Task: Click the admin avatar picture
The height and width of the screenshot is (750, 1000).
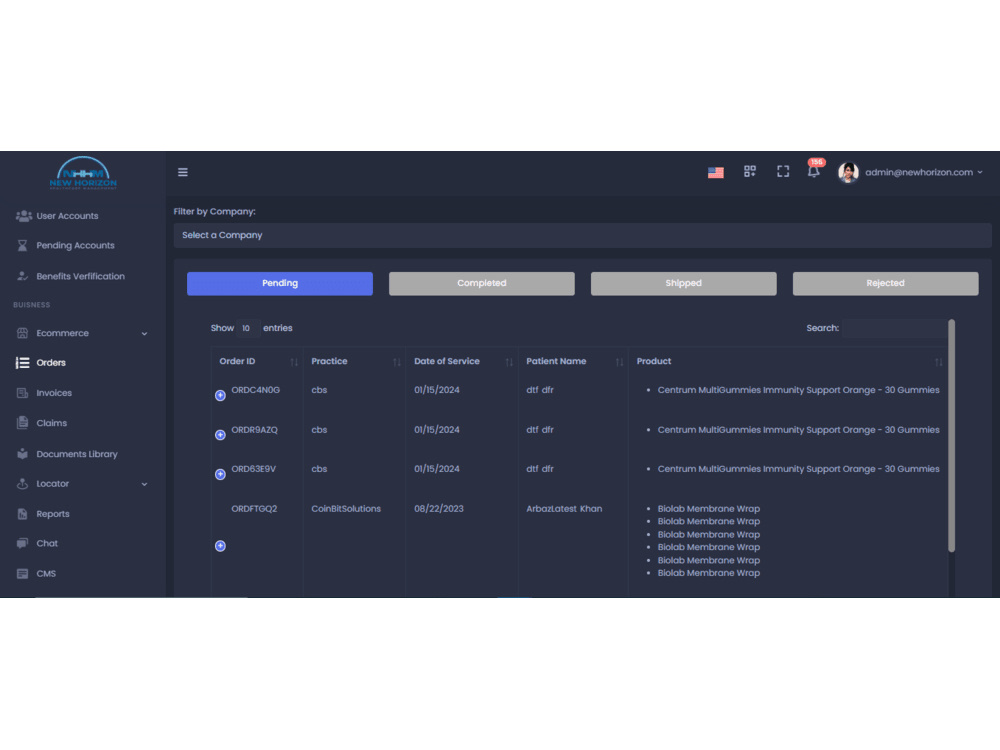Action: tap(848, 172)
